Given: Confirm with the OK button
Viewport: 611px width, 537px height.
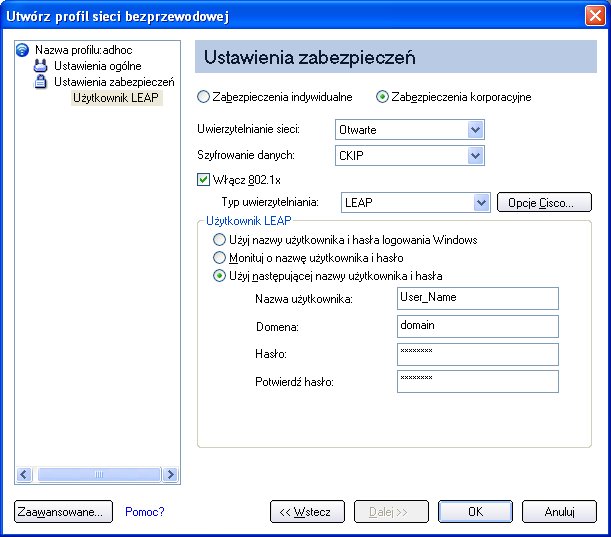Looking at the screenshot, I should coord(475,512).
